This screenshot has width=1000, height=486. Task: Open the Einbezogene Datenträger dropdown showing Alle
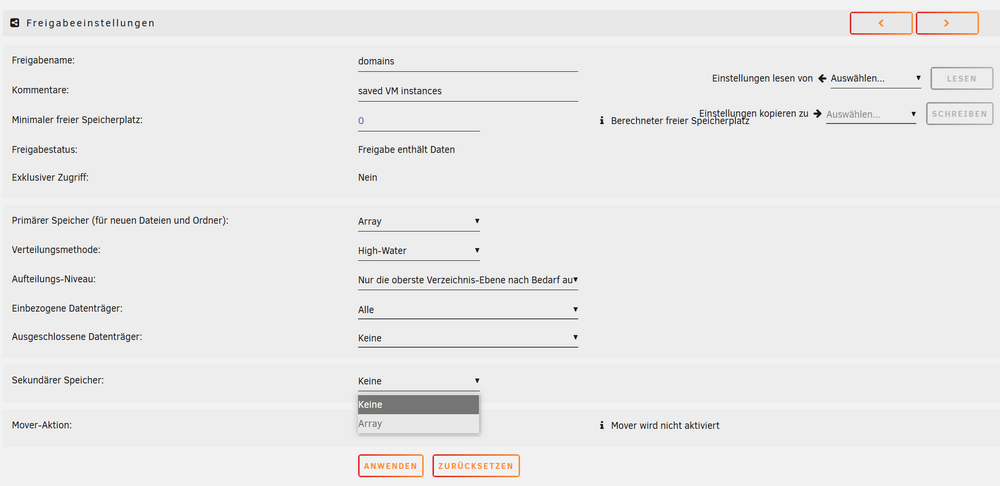tap(467, 310)
